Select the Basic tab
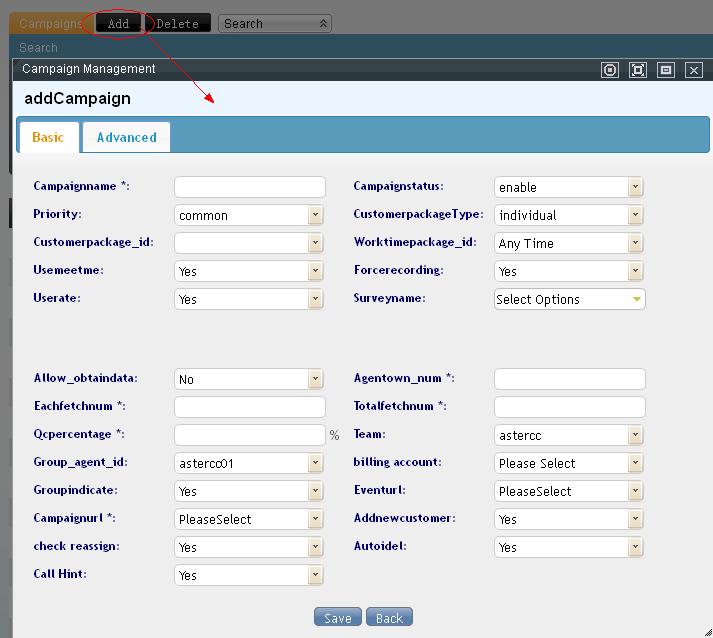Viewport: 713px width, 638px height. tap(48, 137)
